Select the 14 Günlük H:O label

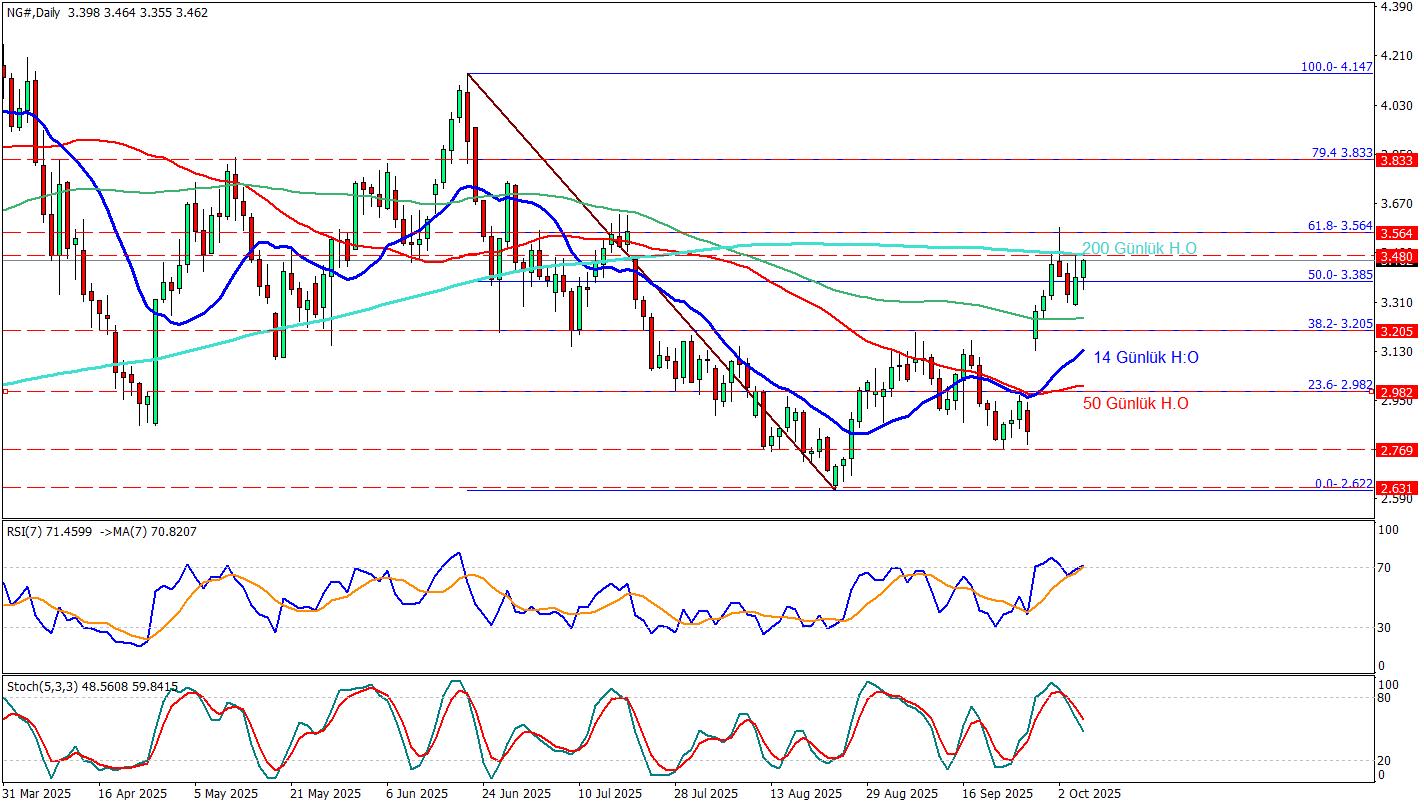(1146, 357)
